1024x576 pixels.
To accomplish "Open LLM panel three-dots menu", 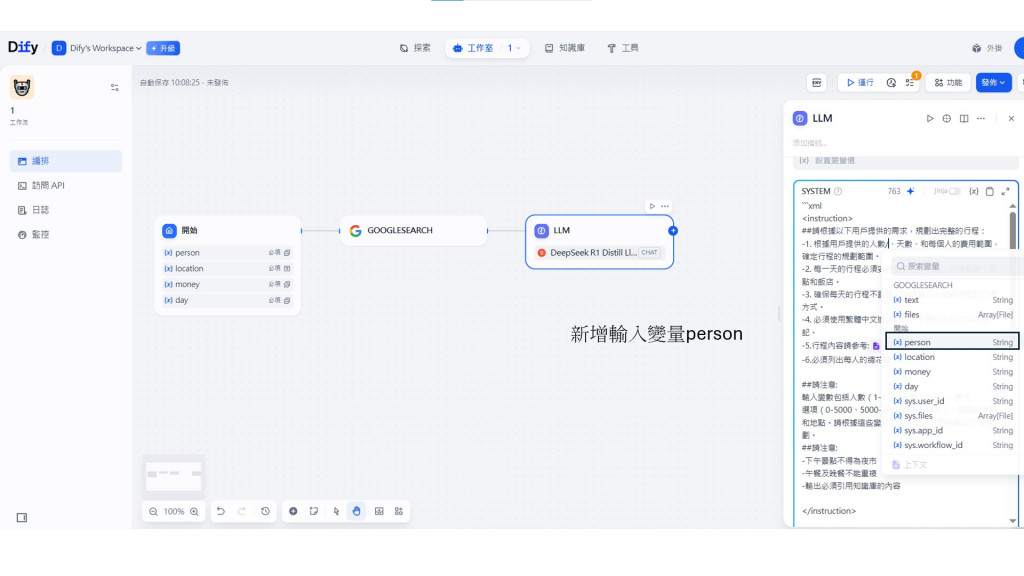I will tap(981, 119).
